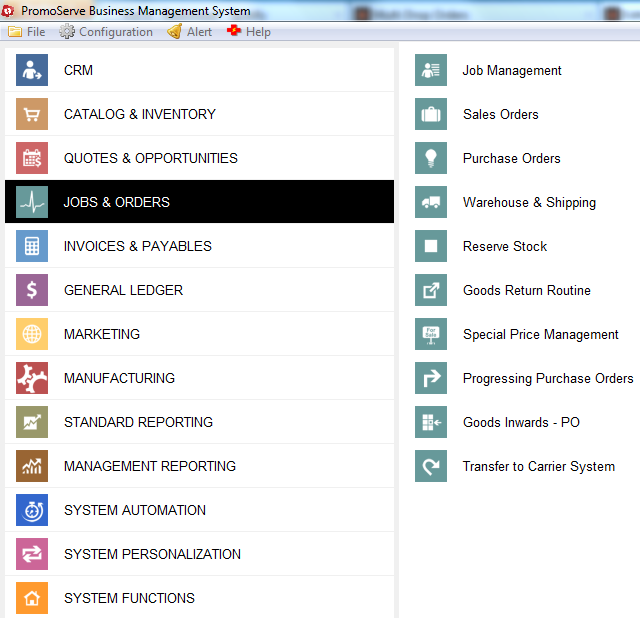This screenshot has width=640, height=618.
Task: Open the MANUFACTURING module
Action: tap(200, 378)
